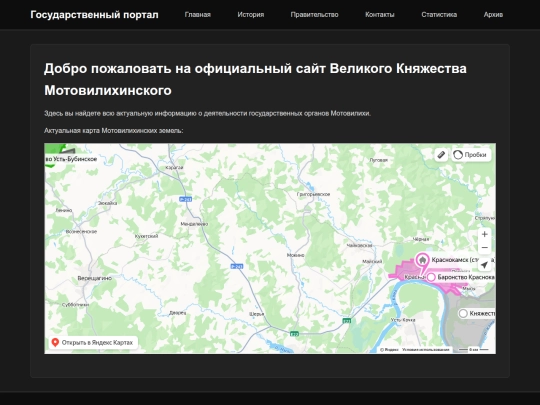Click the Государственный портал site title
Image resolution: width=540 pixels, height=405 pixels.
tap(94, 15)
